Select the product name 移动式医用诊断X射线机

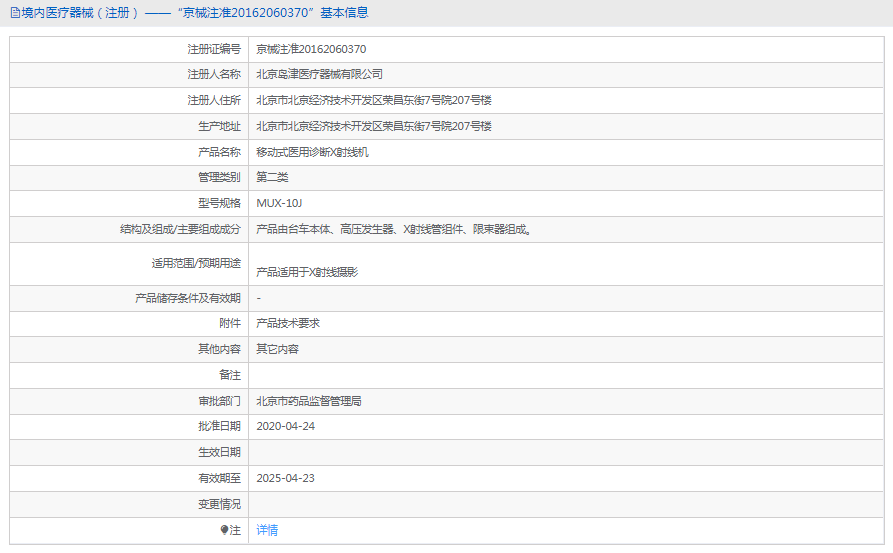click(312, 152)
